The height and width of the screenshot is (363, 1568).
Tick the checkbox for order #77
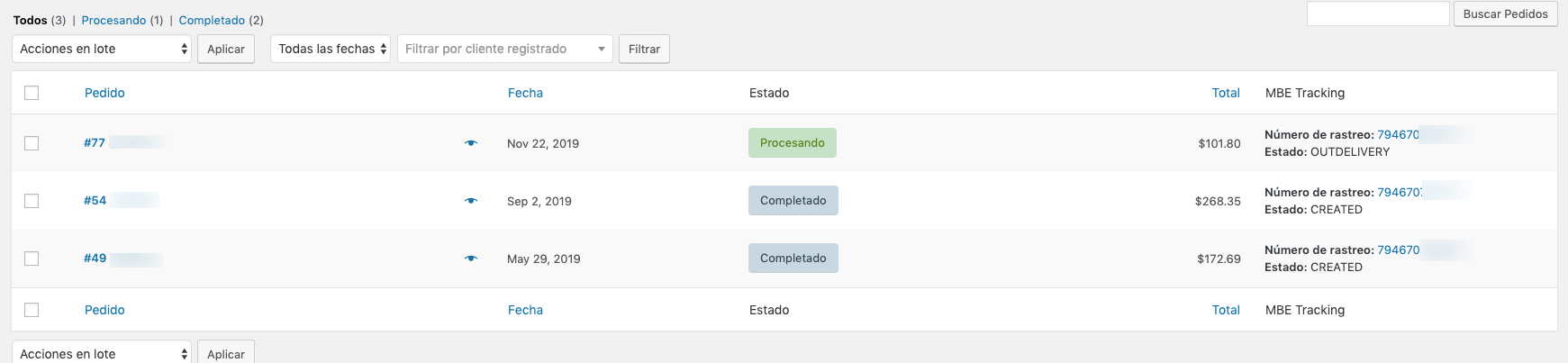coord(32,143)
